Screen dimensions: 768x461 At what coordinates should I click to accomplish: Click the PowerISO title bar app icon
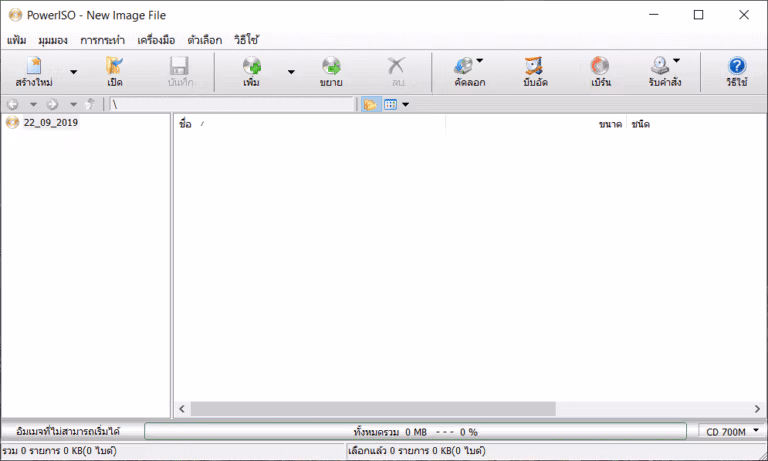pyautogui.click(x=15, y=15)
